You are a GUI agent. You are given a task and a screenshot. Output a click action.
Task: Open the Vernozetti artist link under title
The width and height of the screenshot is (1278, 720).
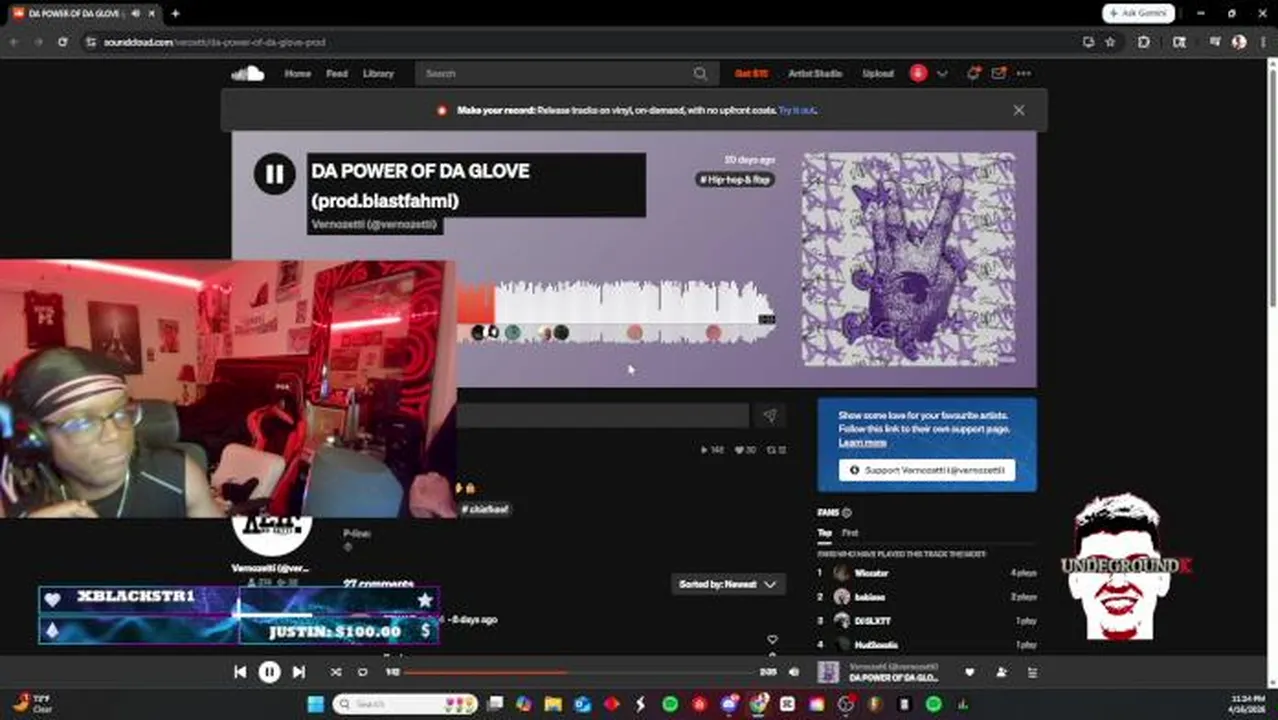374,225
